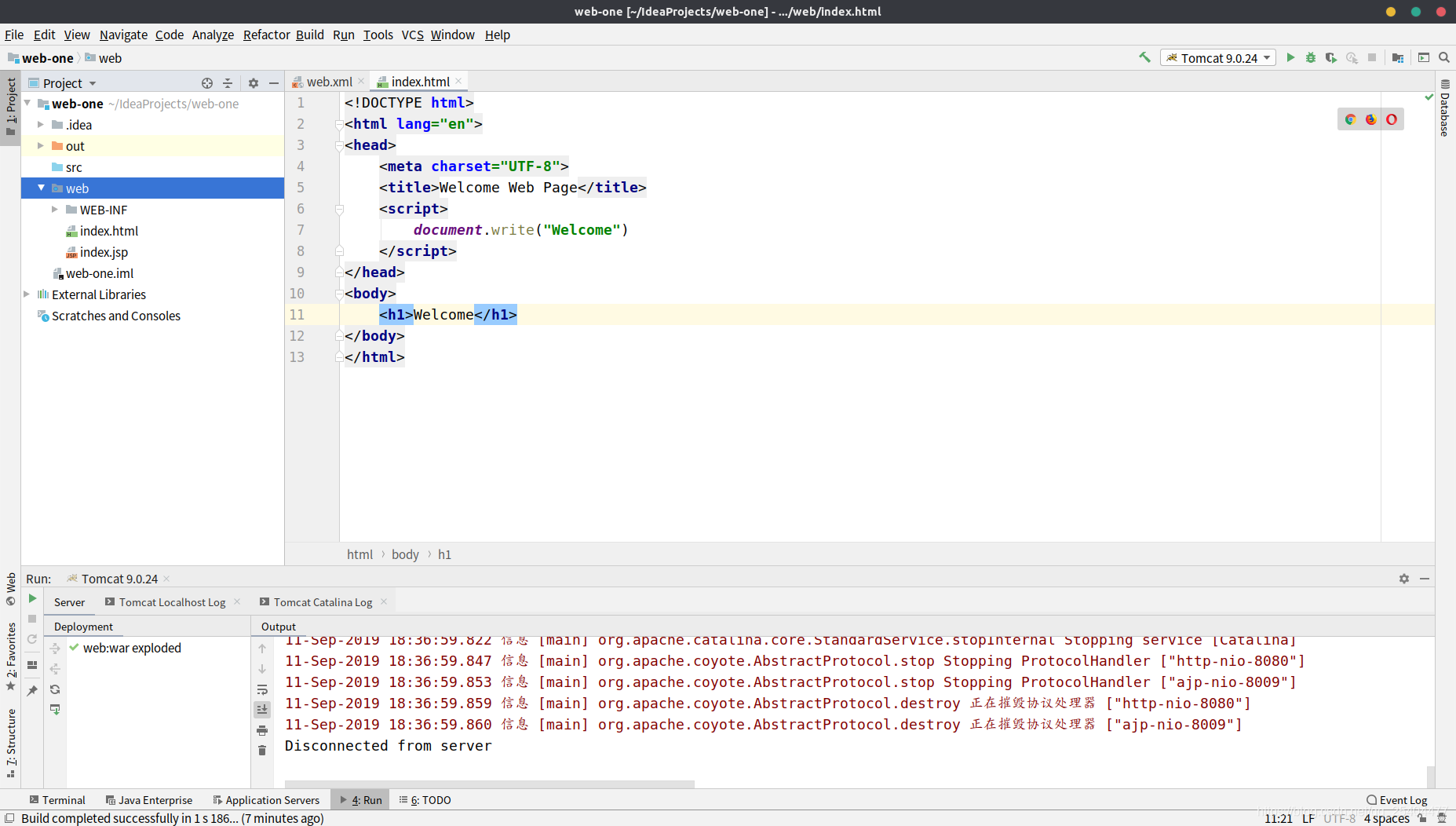Expand the out folder

(x=41, y=145)
